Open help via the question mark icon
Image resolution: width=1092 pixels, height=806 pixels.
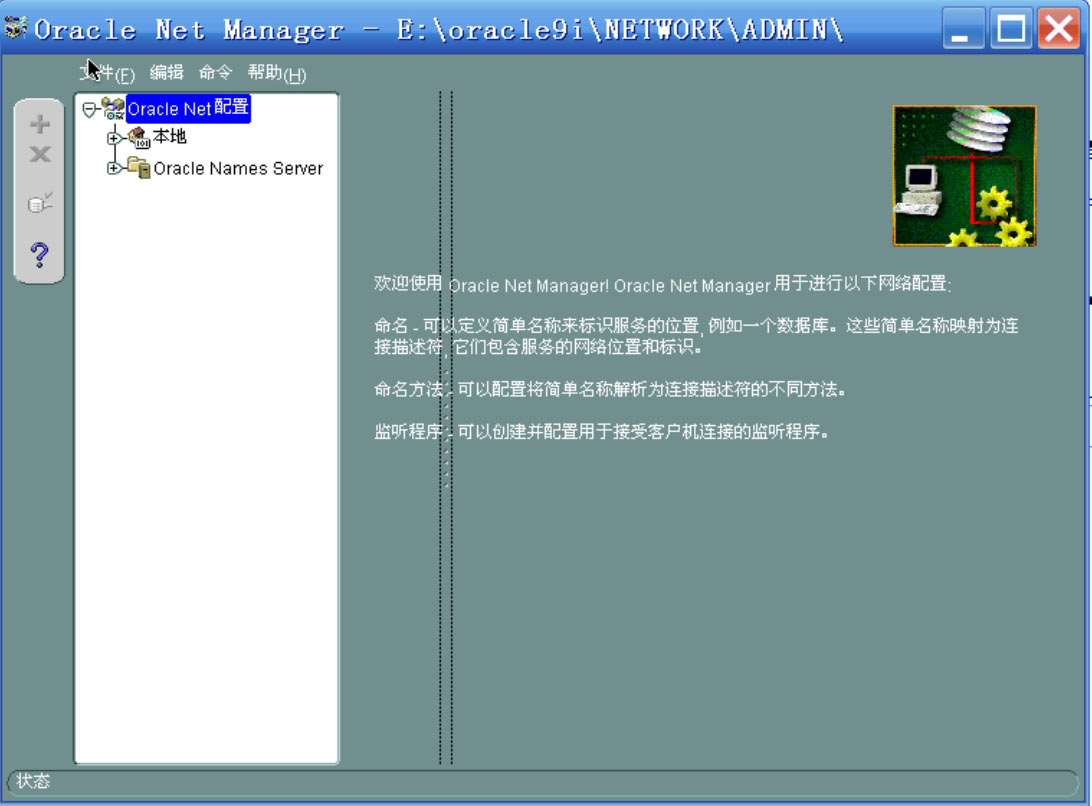[x=40, y=254]
